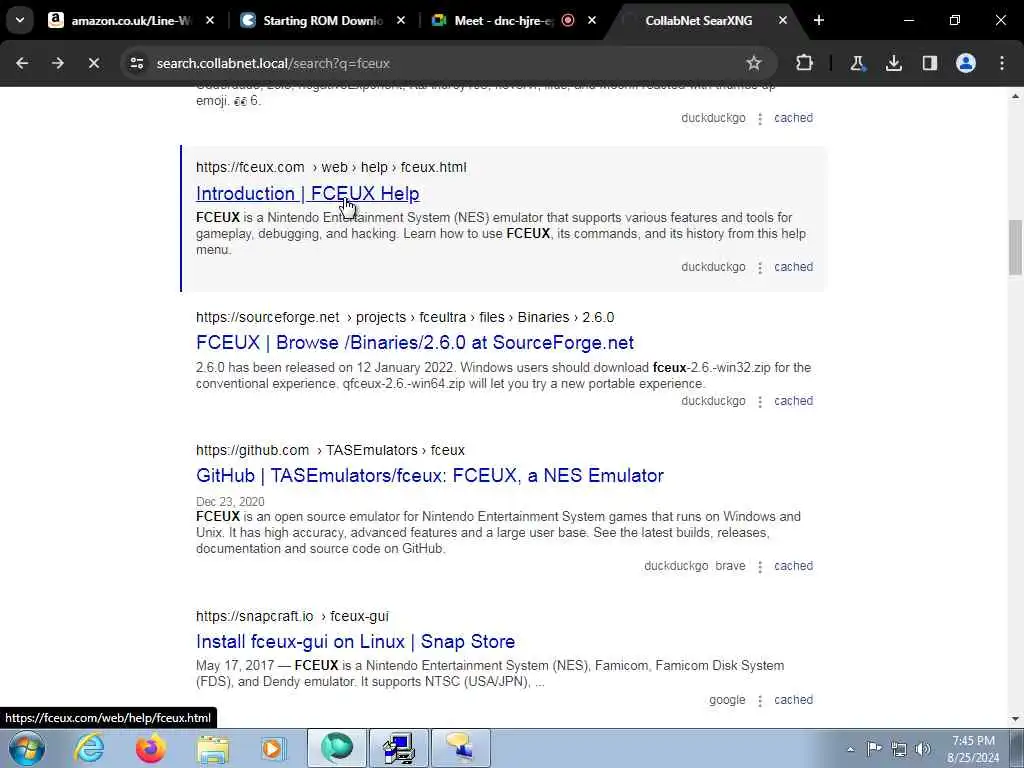Open Windows Media Player taskbar icon

(x=274, y=748)
